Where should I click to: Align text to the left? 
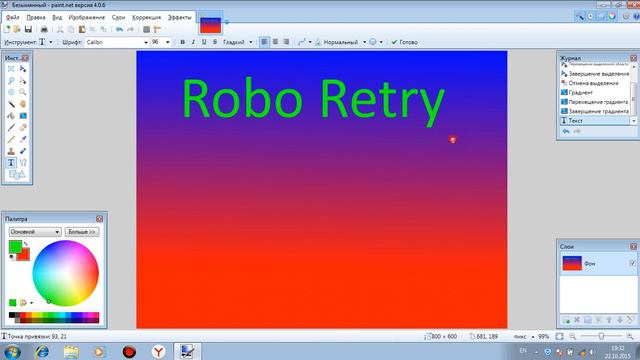click(264, 42)
